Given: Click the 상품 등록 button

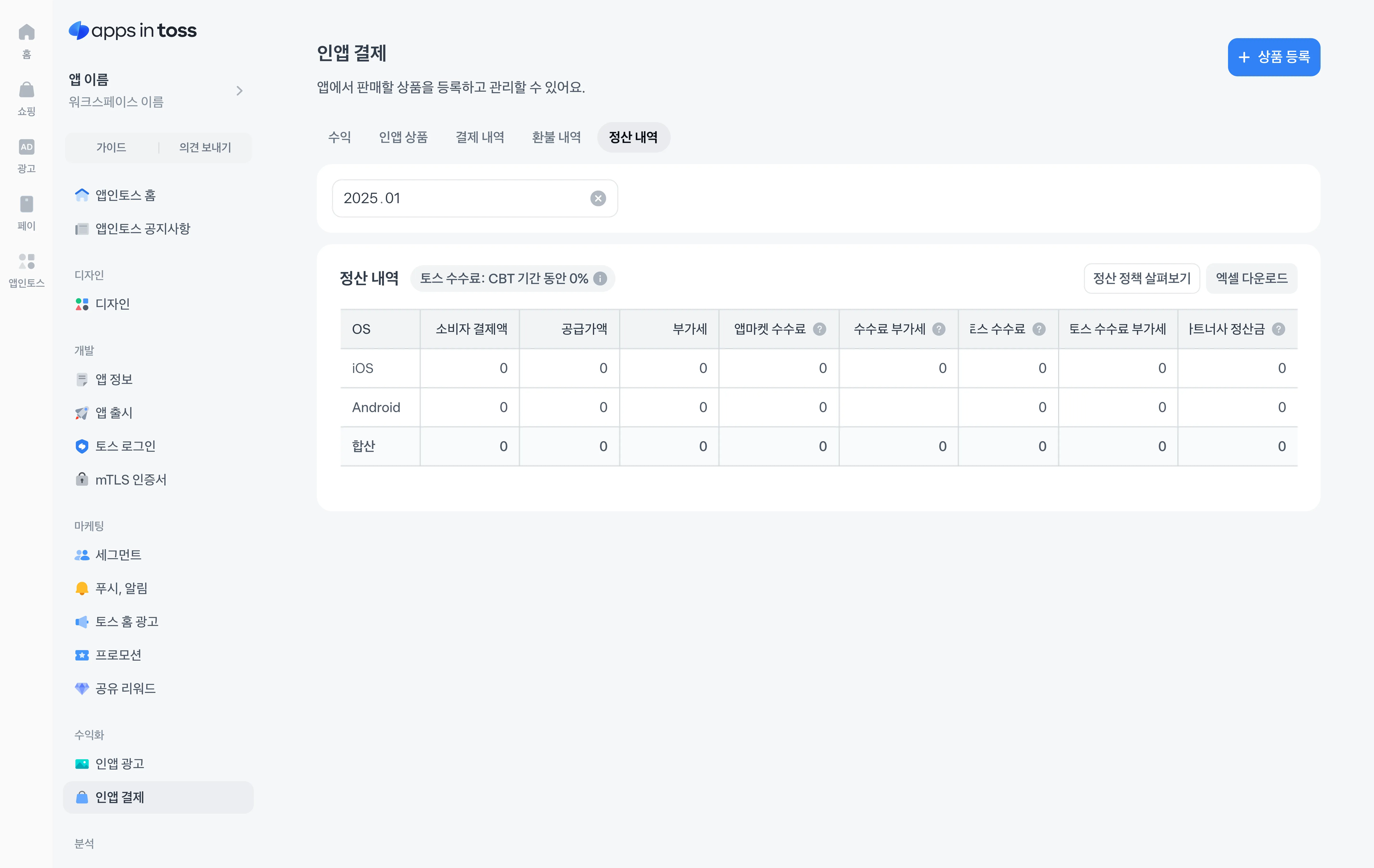Looking at the screenshot, I should pos(1274,57).
